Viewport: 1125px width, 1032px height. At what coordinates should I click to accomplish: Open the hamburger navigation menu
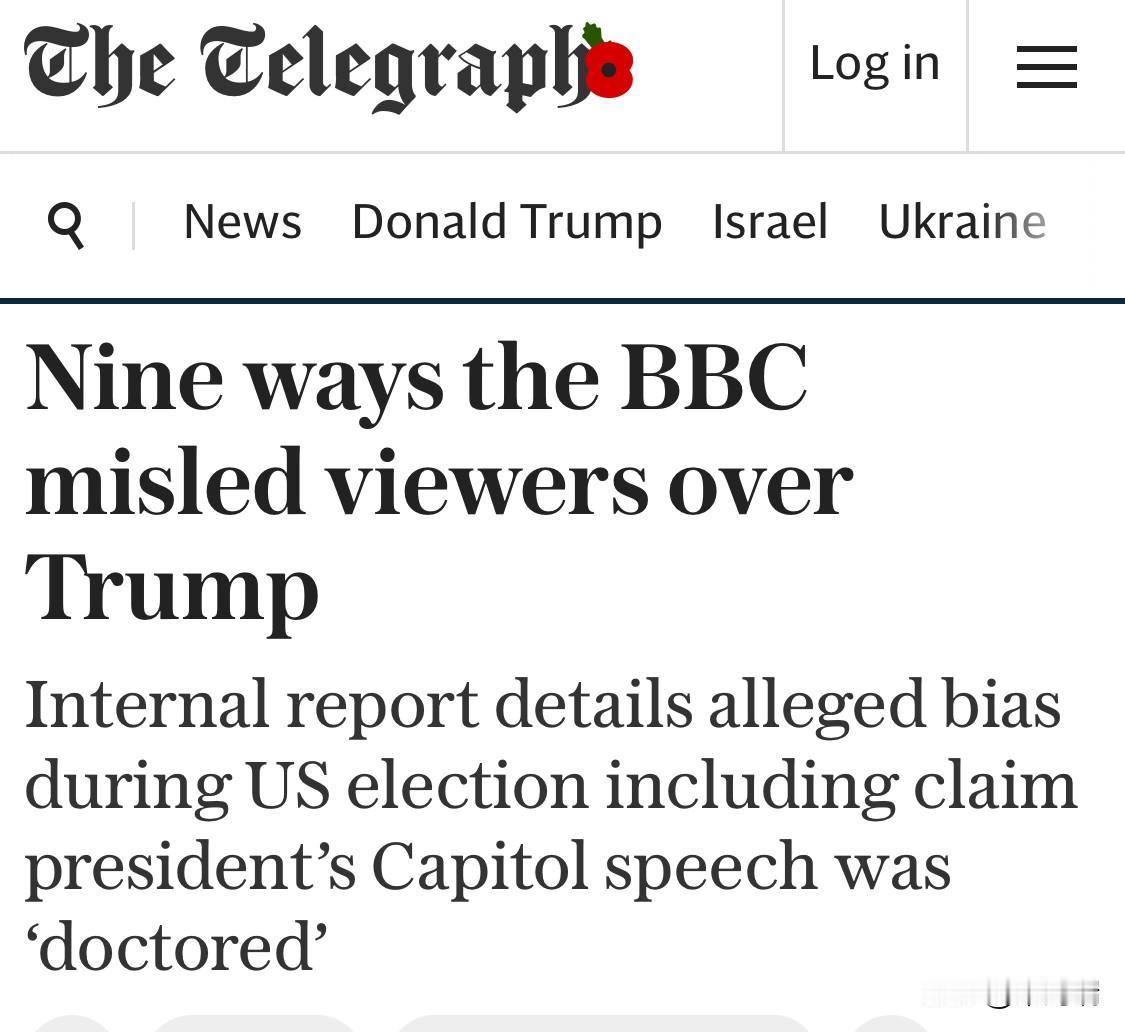point(1046,68)
